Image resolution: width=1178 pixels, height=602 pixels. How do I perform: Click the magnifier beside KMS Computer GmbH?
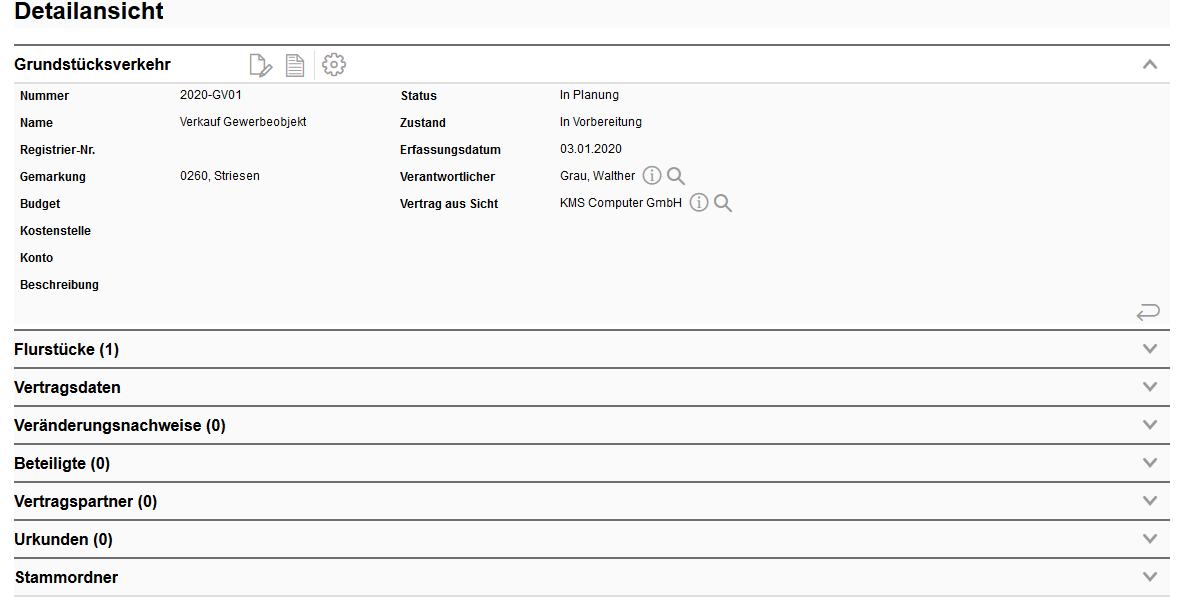coord(723,203)
